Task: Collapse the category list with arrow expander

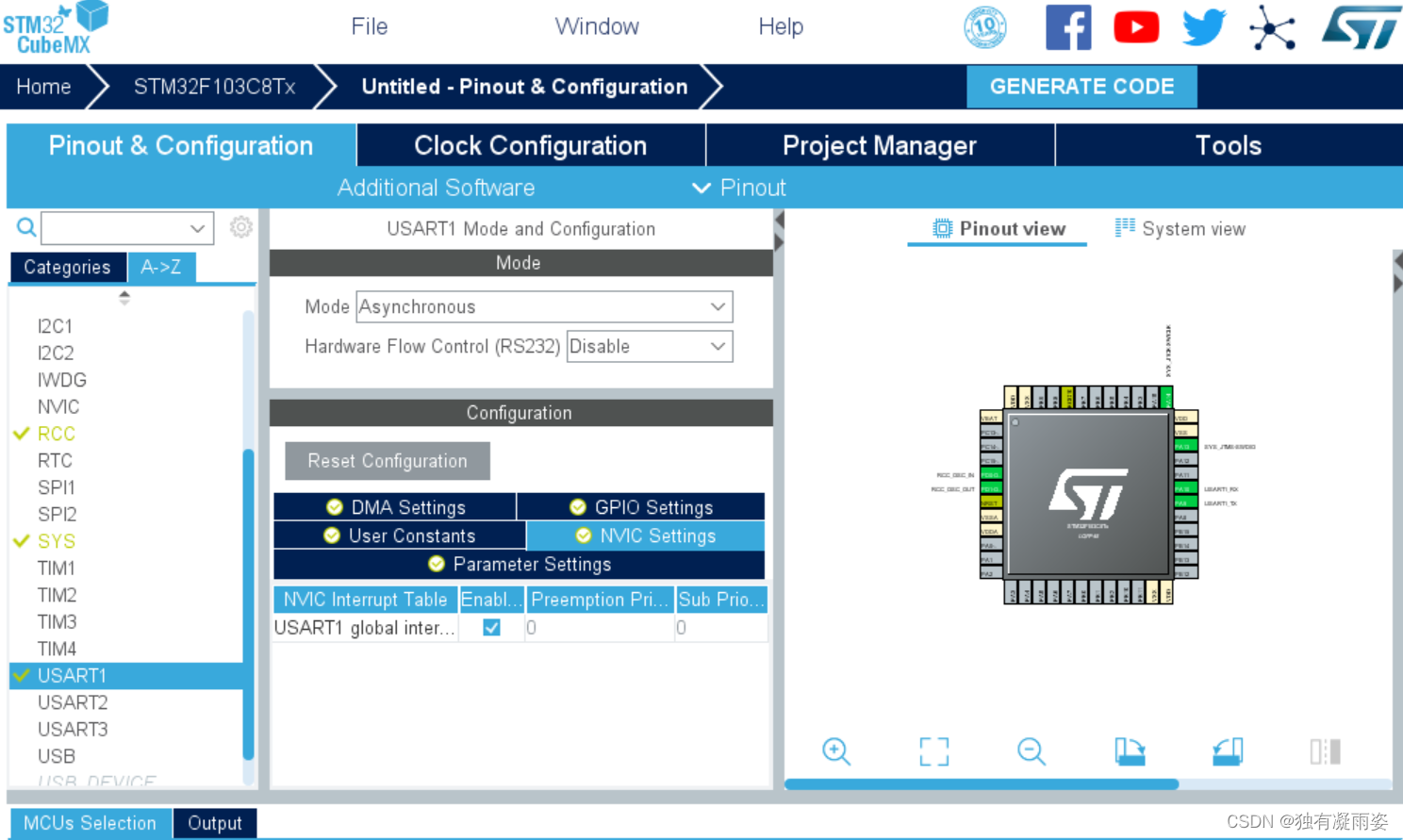Action: coord(124,298)
